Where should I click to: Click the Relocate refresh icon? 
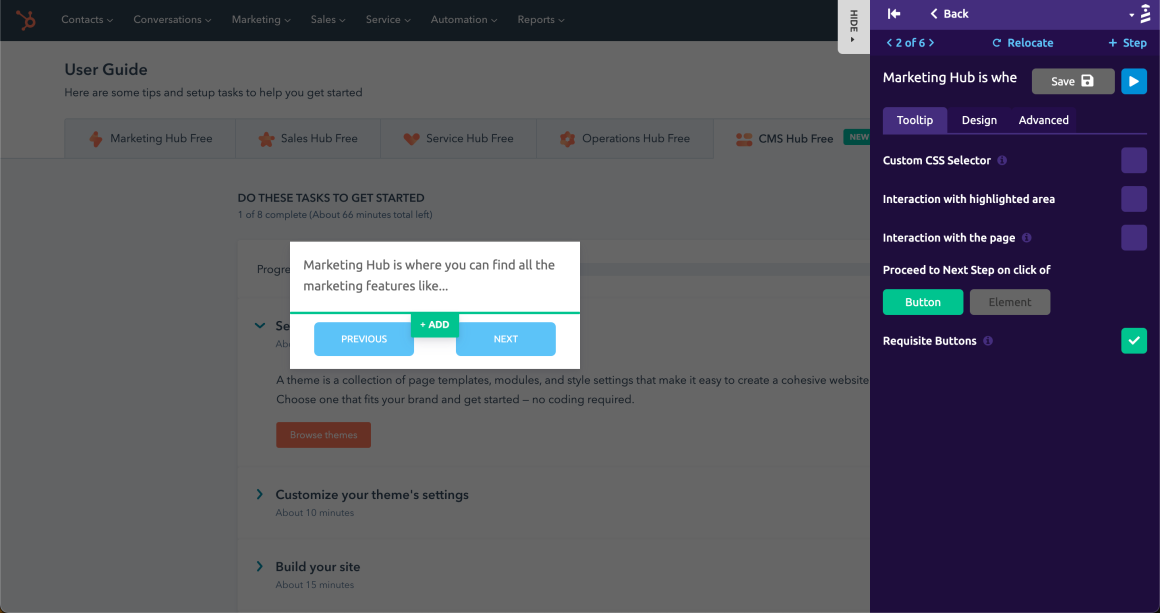pos(997,43)
